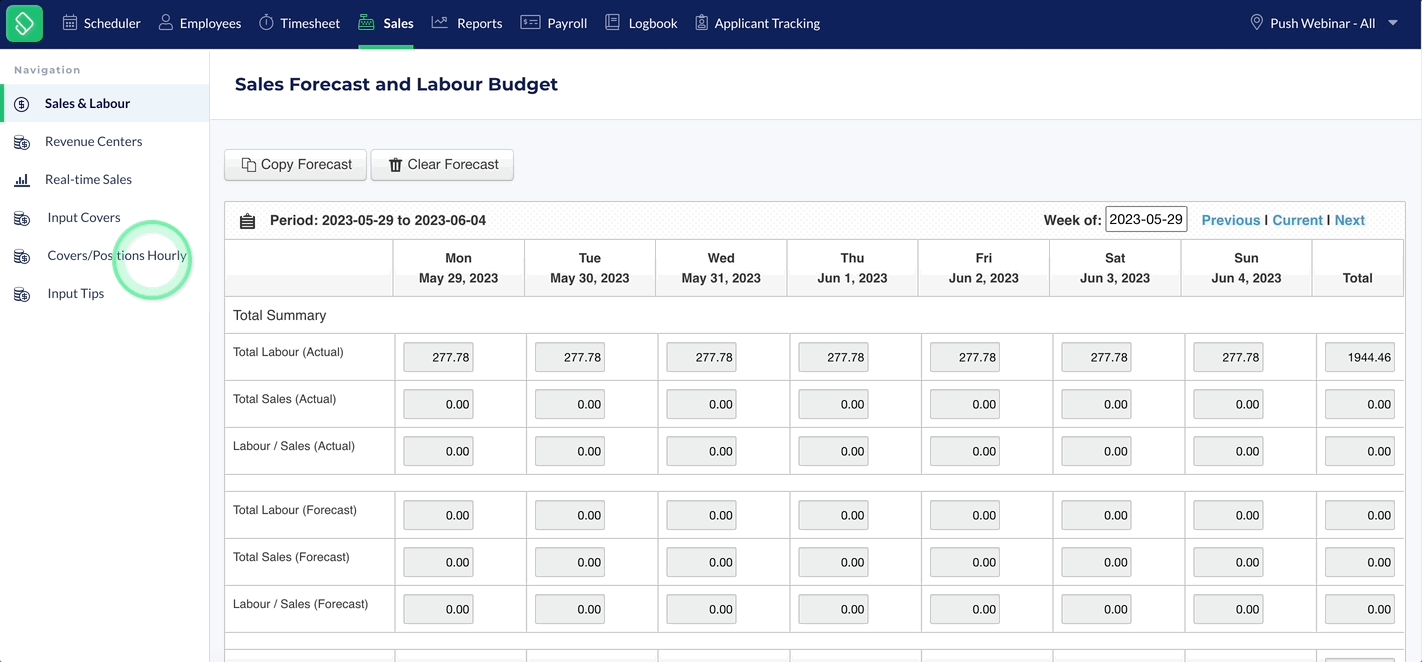
Task: Click the Real-time Sales bar chart icon
Action: 22,180
